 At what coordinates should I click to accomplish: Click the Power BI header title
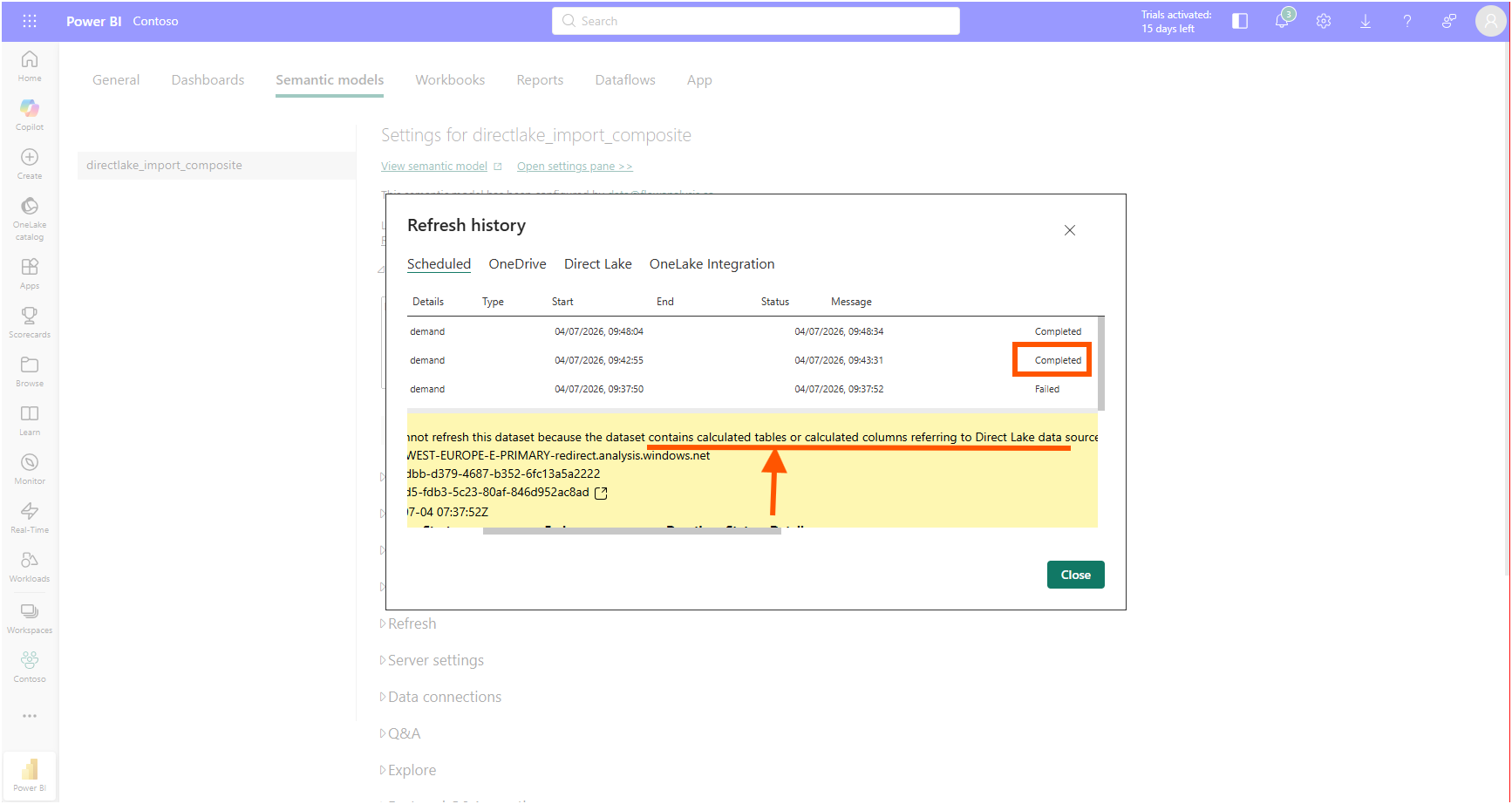[x=94, y=21]
